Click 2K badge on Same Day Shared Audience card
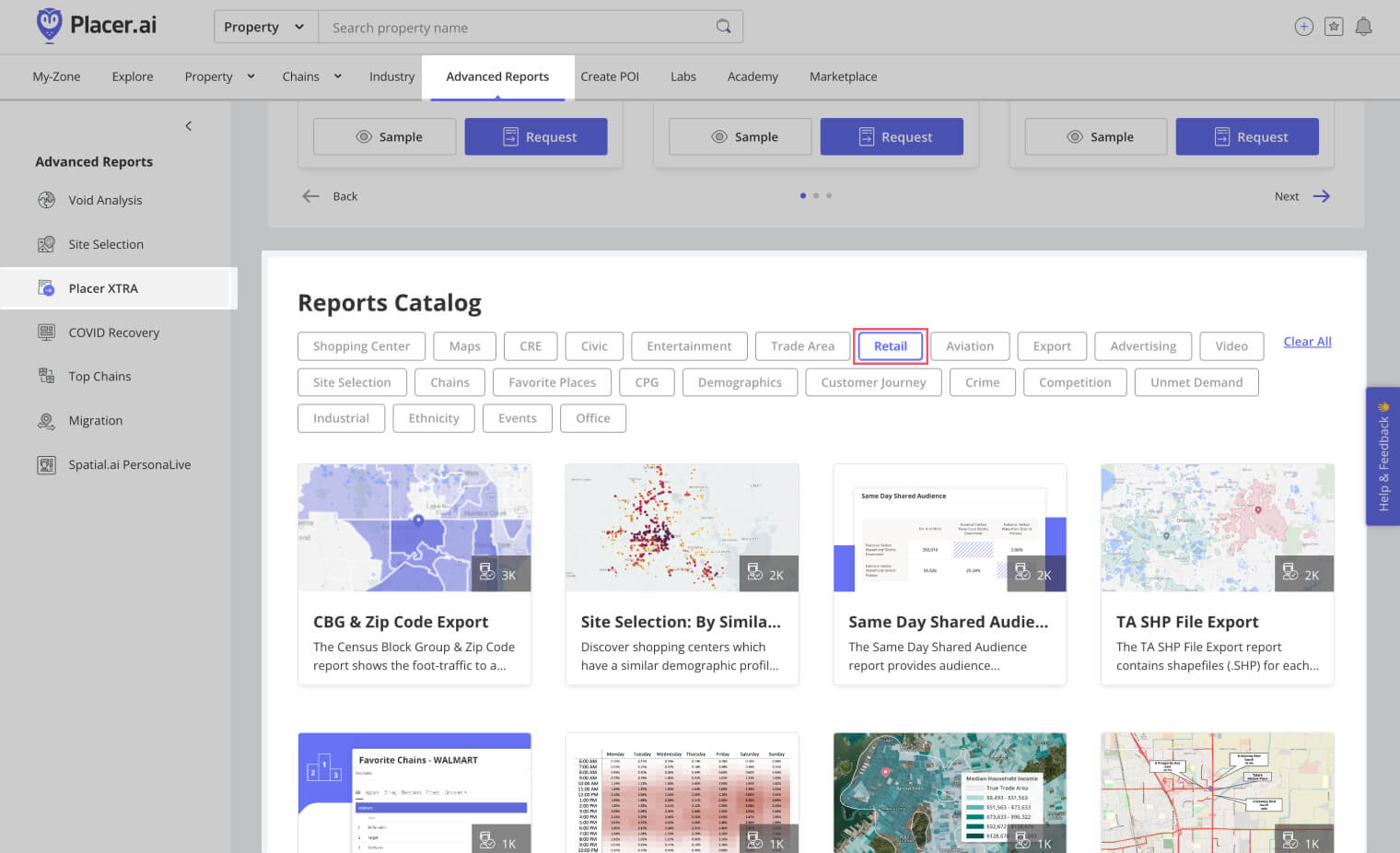 pyautogui.click(x=1036, y=574)
